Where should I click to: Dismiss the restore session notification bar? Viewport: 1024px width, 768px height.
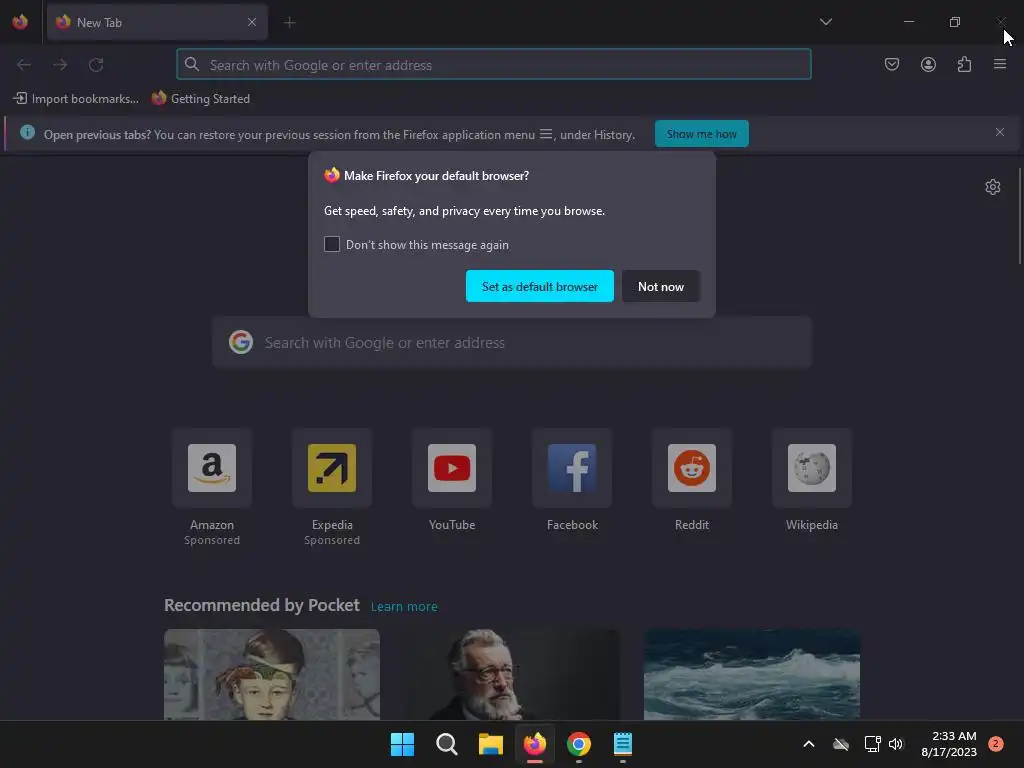click(1000, 133)
